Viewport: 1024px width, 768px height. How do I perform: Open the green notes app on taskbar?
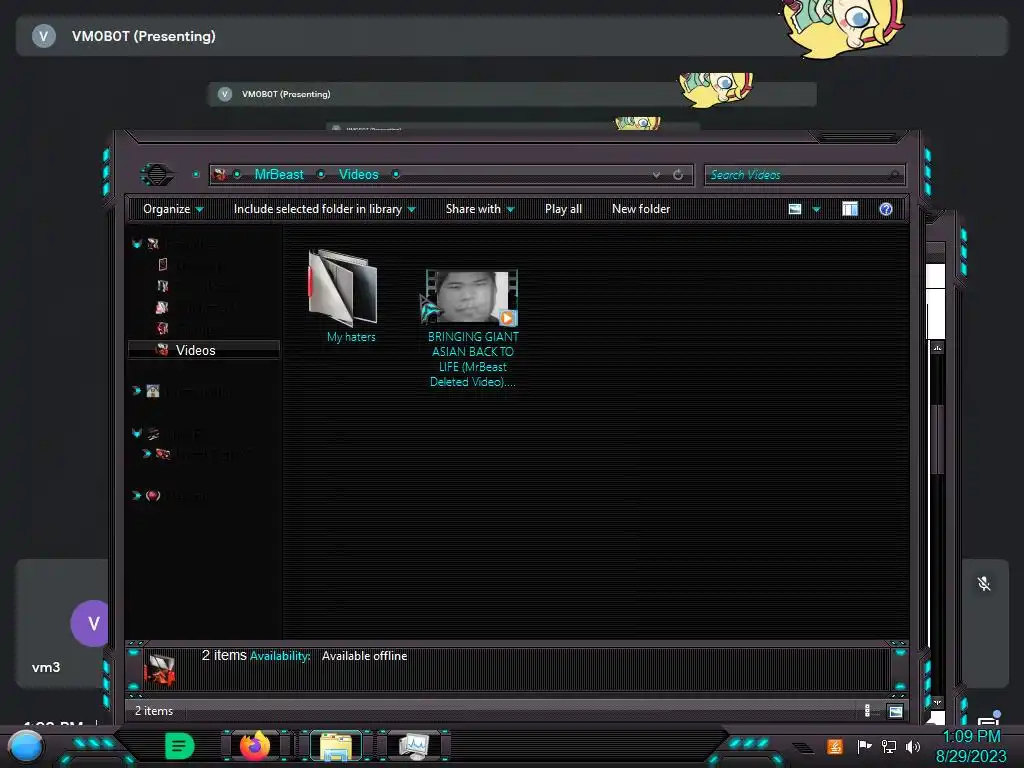(x=180, y=746)
